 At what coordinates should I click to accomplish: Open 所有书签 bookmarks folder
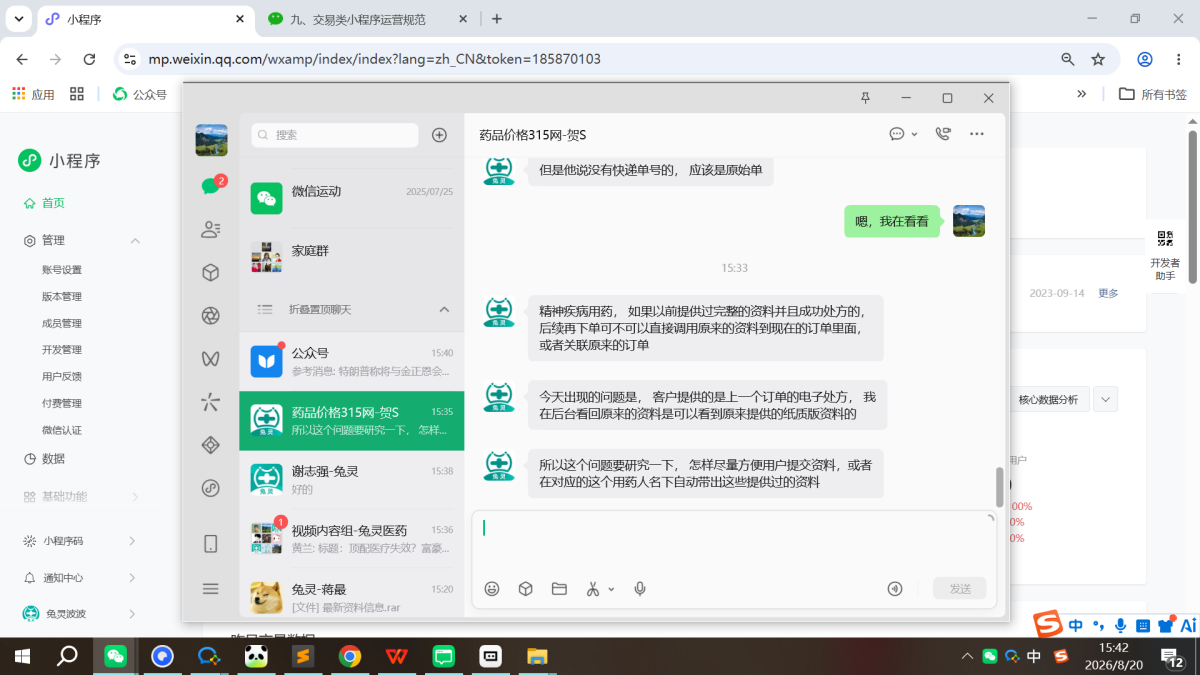point(1153,94)
